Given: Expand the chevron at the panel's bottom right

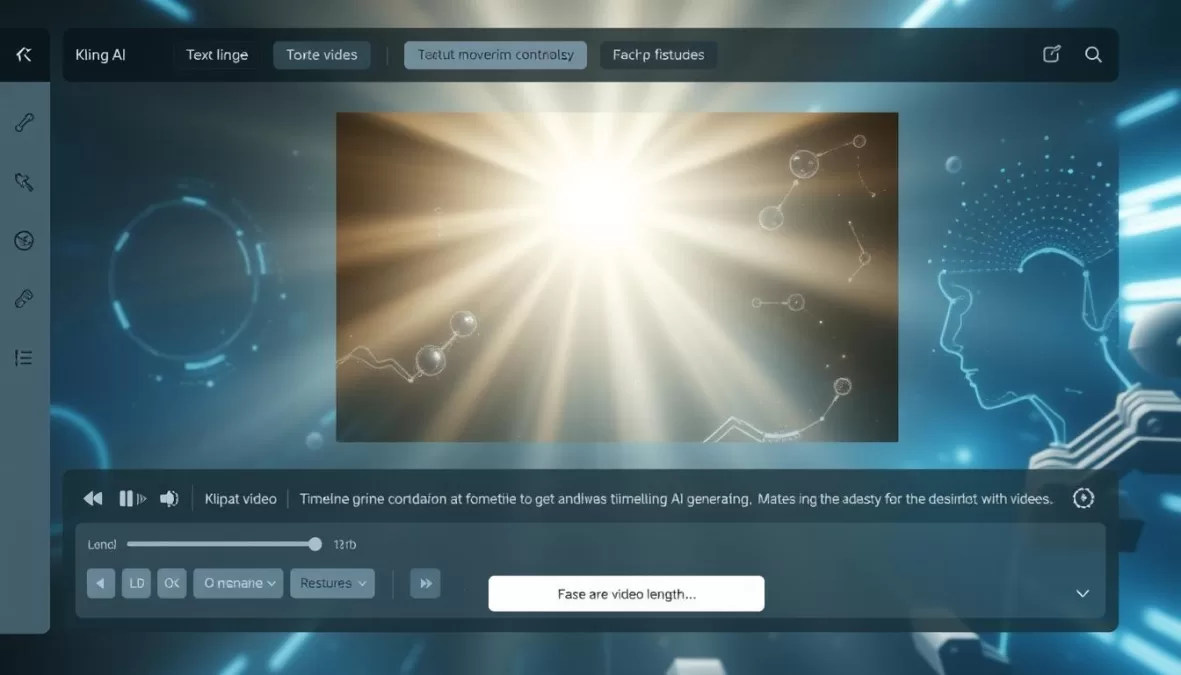Looking at the screenshot, I should click(x=1082, y=593).
